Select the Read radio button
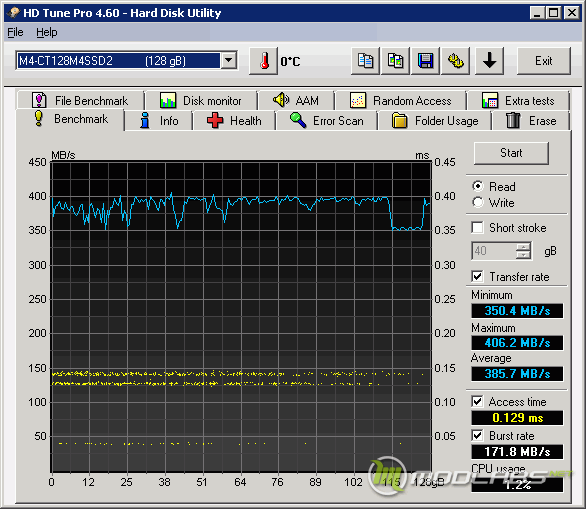The height and width of the screenshot is (509, 586). (478, 186)
